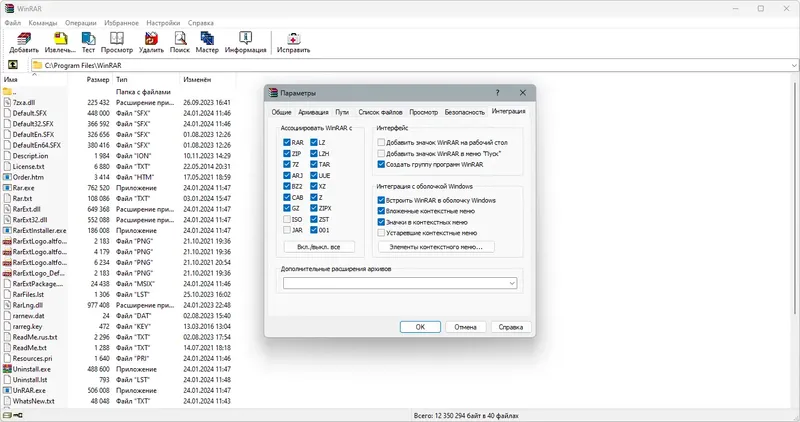The image size is (800, 422).
Task: Open the Настройки menu
Action: [x=163, y=23]
